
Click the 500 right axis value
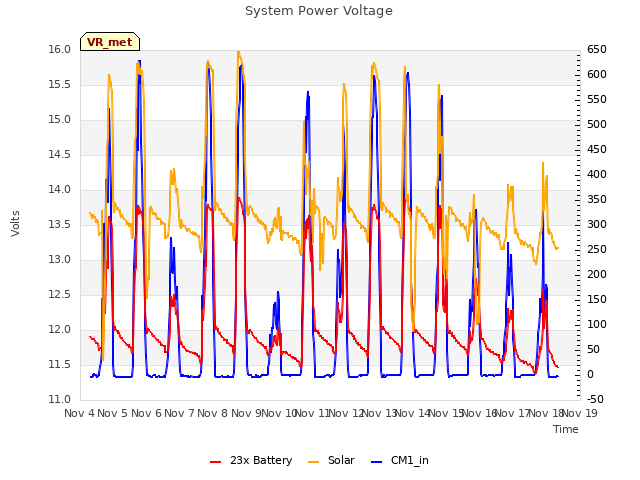click(x=597, y=124)
